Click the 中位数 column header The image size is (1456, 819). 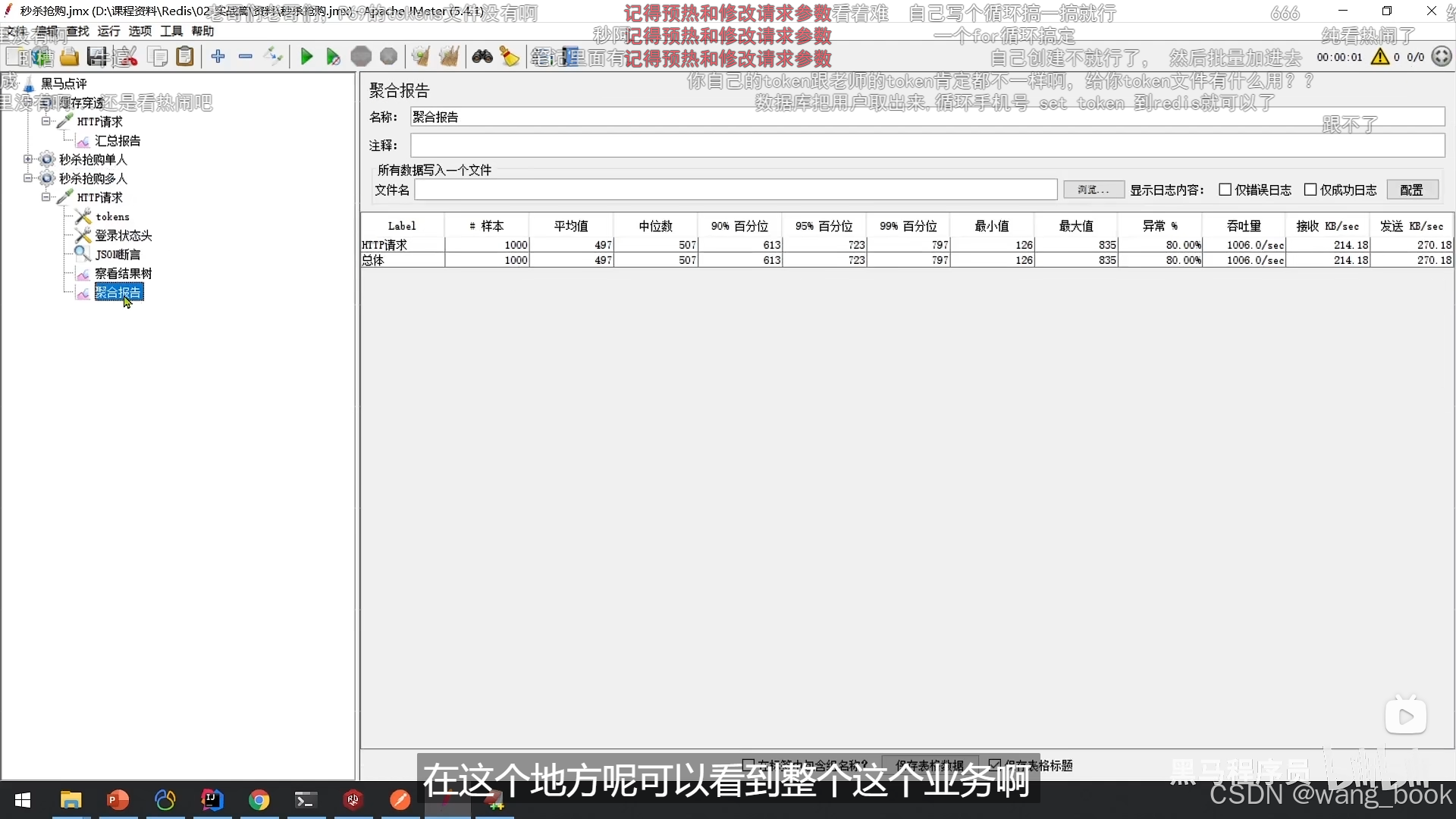[x=655, y=226]
